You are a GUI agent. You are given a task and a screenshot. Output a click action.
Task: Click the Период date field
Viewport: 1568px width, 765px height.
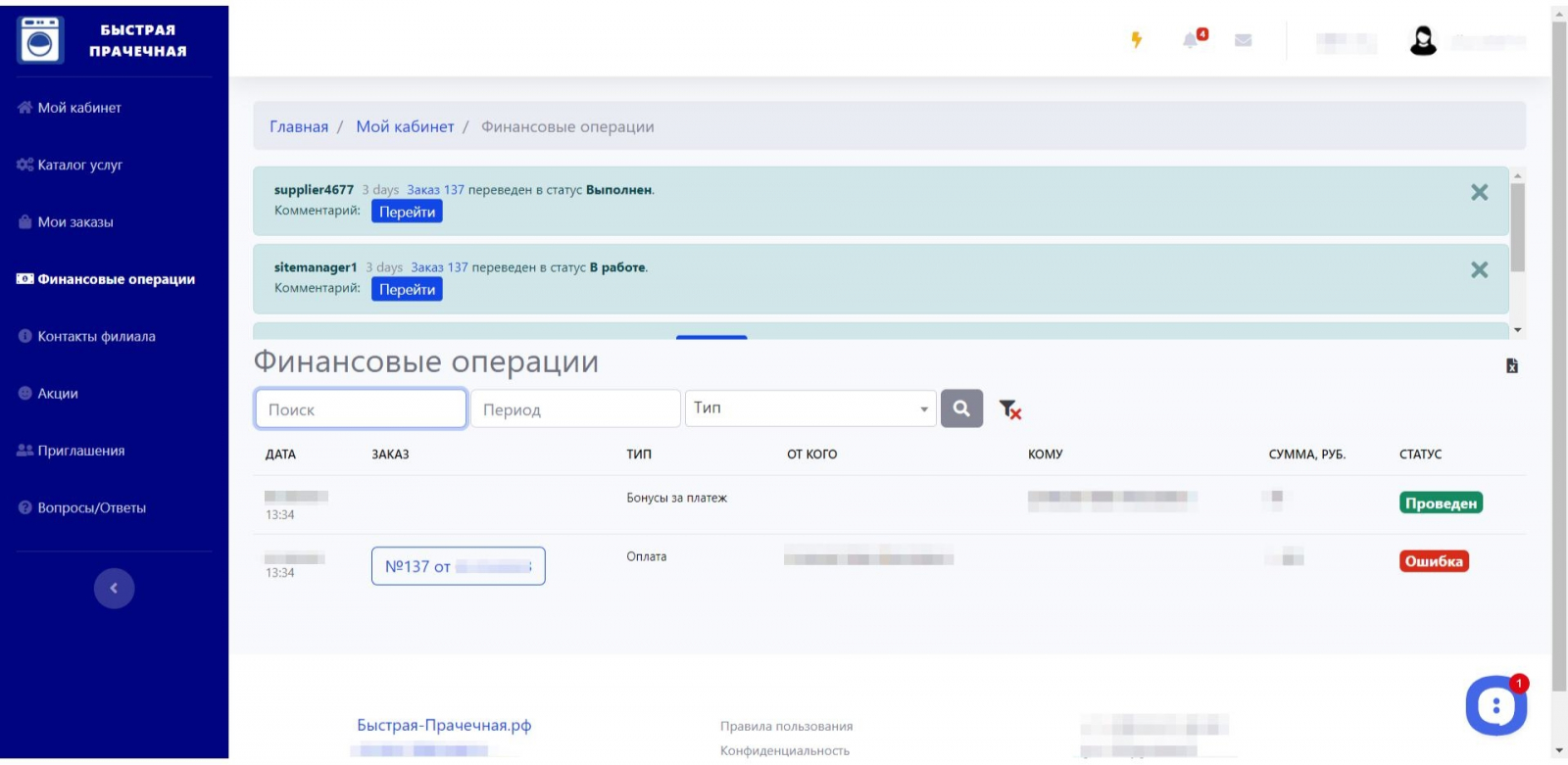pos(575,408)
